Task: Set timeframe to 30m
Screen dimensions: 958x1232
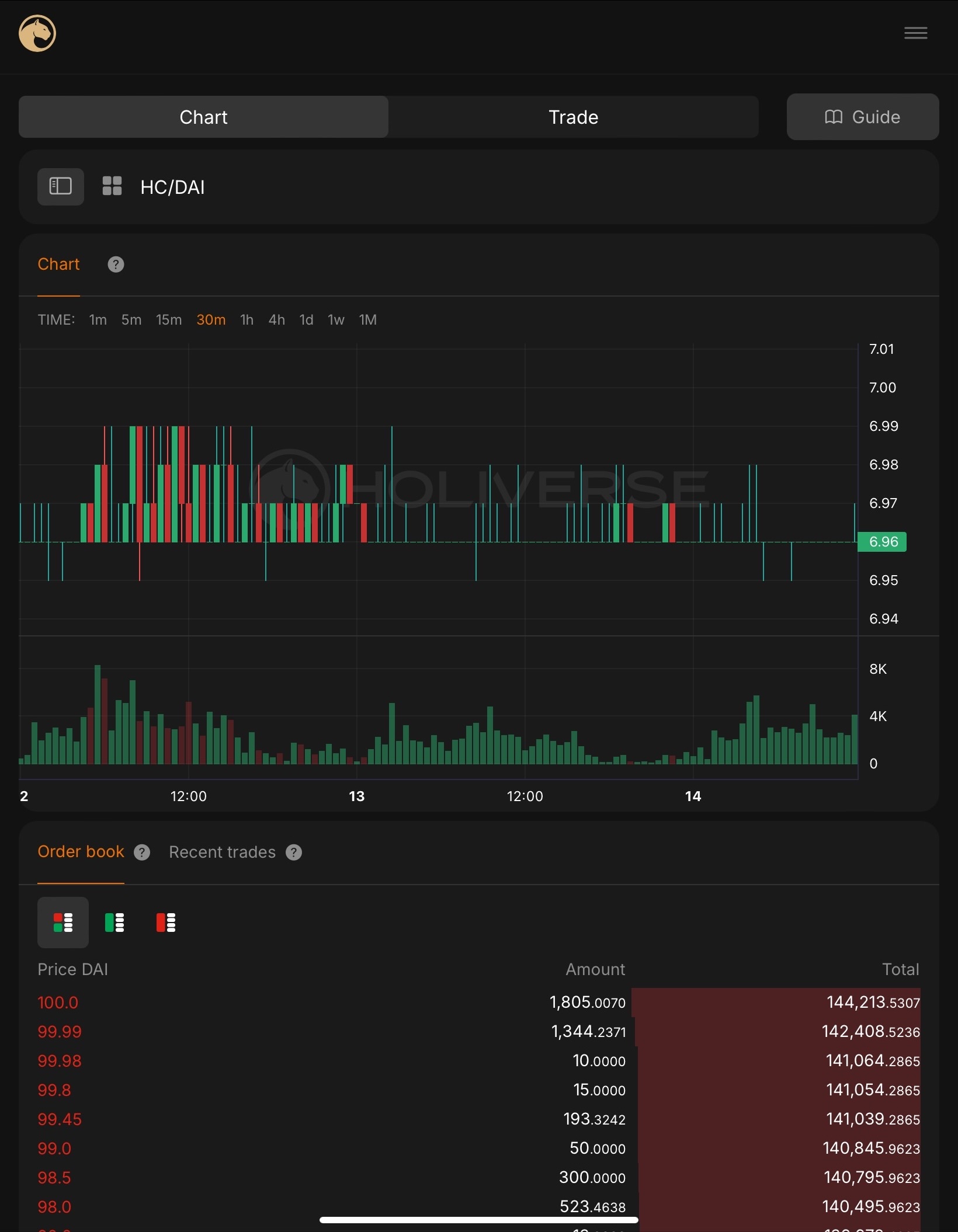Action: pos(211,320)
